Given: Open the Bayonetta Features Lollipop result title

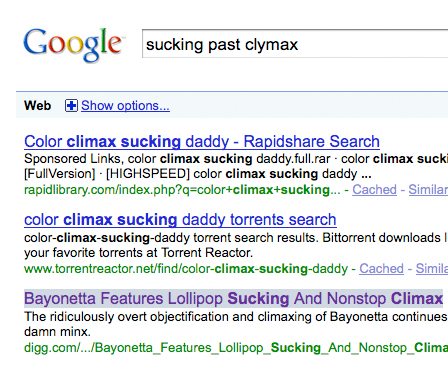Looking at the screenshot, I should point(233,298).
